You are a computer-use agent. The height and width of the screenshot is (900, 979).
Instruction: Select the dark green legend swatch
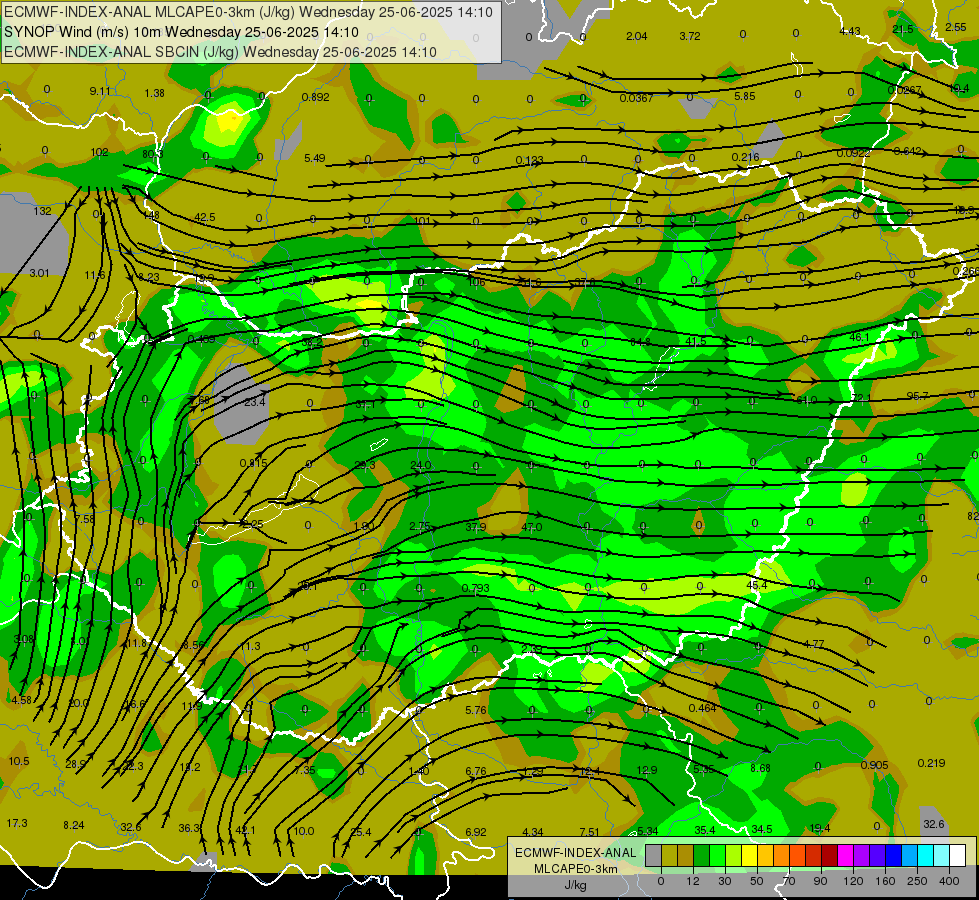[x=701, y=855]
